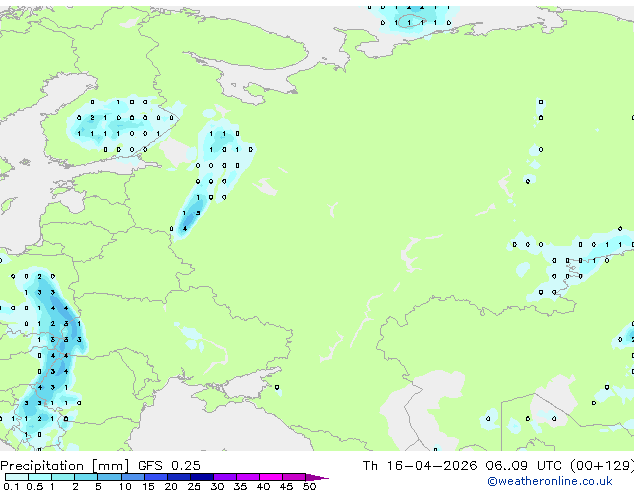Click the 20–25 mm legend swatch
Screen dimensions: 634x490
click(179, 477)
